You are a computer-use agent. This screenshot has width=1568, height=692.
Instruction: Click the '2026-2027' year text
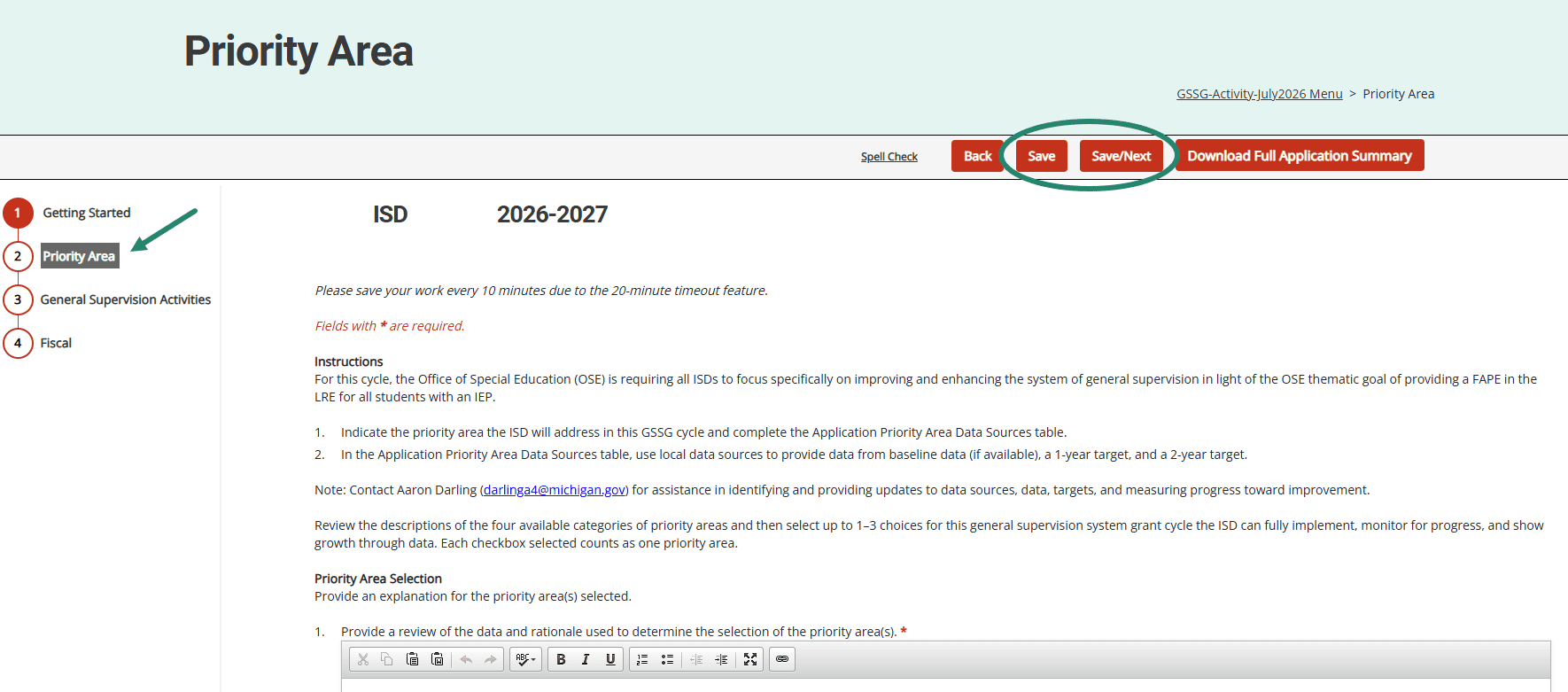552,214
